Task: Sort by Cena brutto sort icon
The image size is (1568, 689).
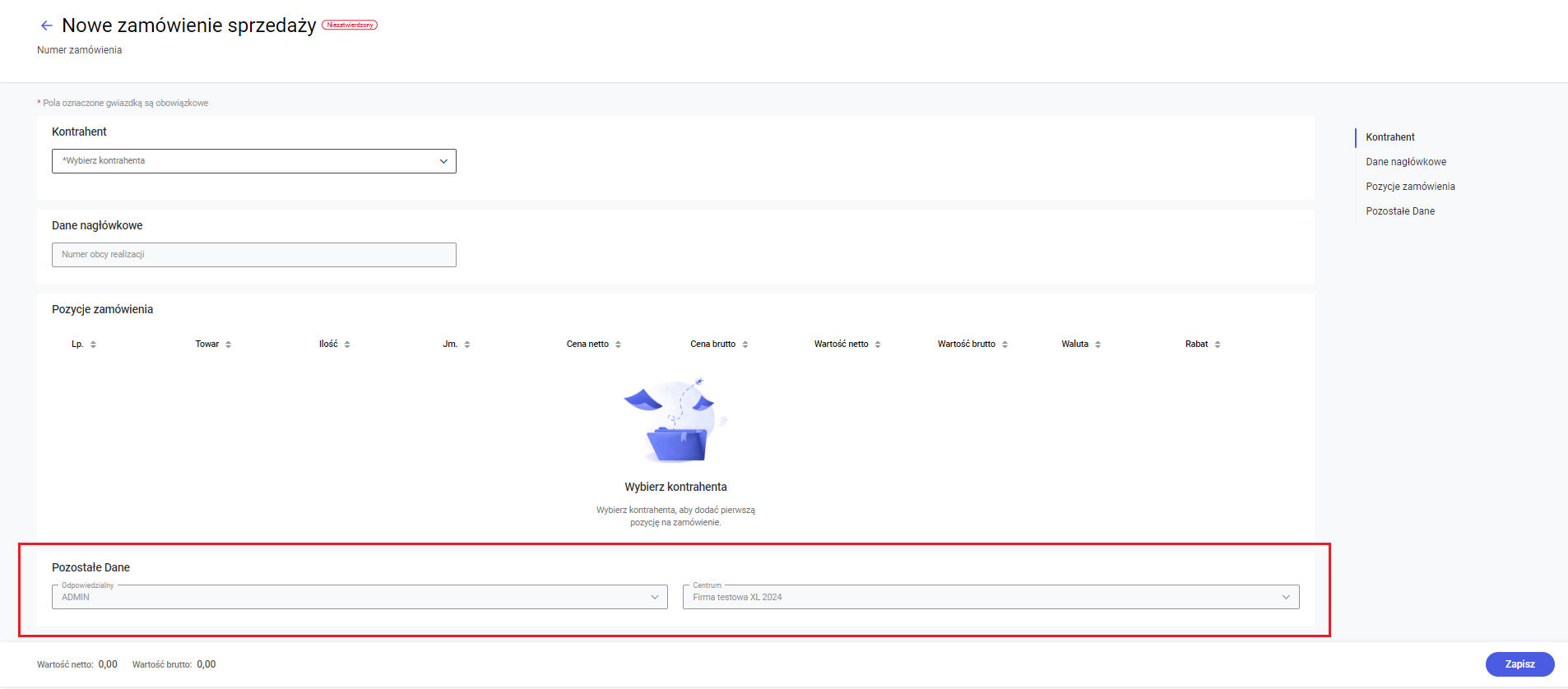Action: pos(745,344)
